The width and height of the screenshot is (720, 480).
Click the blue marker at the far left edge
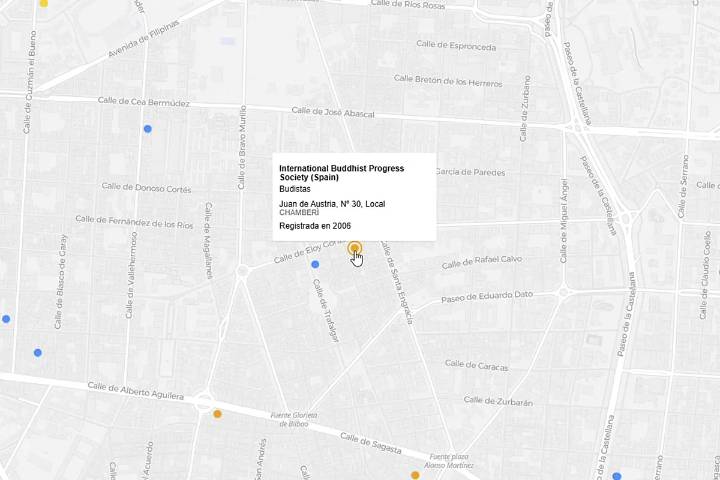tap(6, 319)
